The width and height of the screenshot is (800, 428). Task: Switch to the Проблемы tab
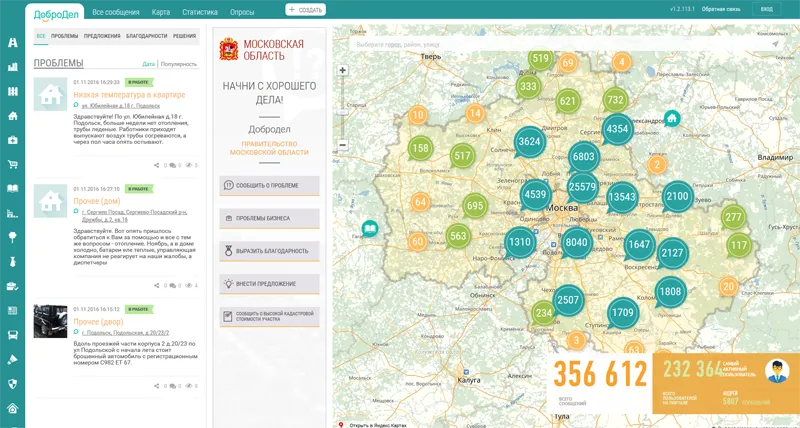point(65,36)
